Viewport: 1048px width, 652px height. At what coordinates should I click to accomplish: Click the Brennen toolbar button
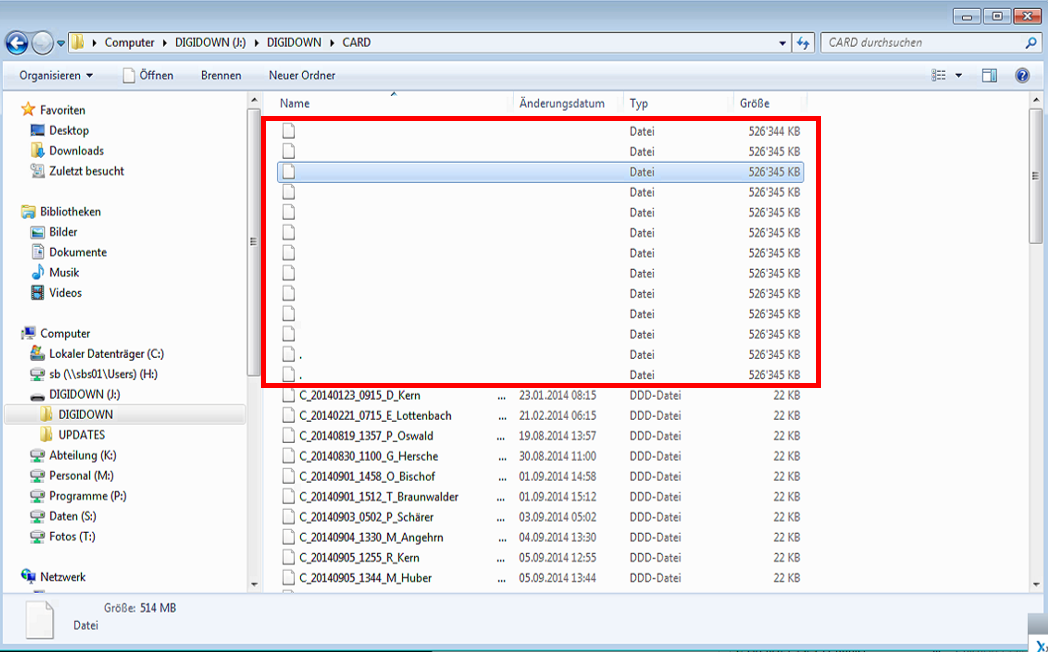tap(220, 75)
